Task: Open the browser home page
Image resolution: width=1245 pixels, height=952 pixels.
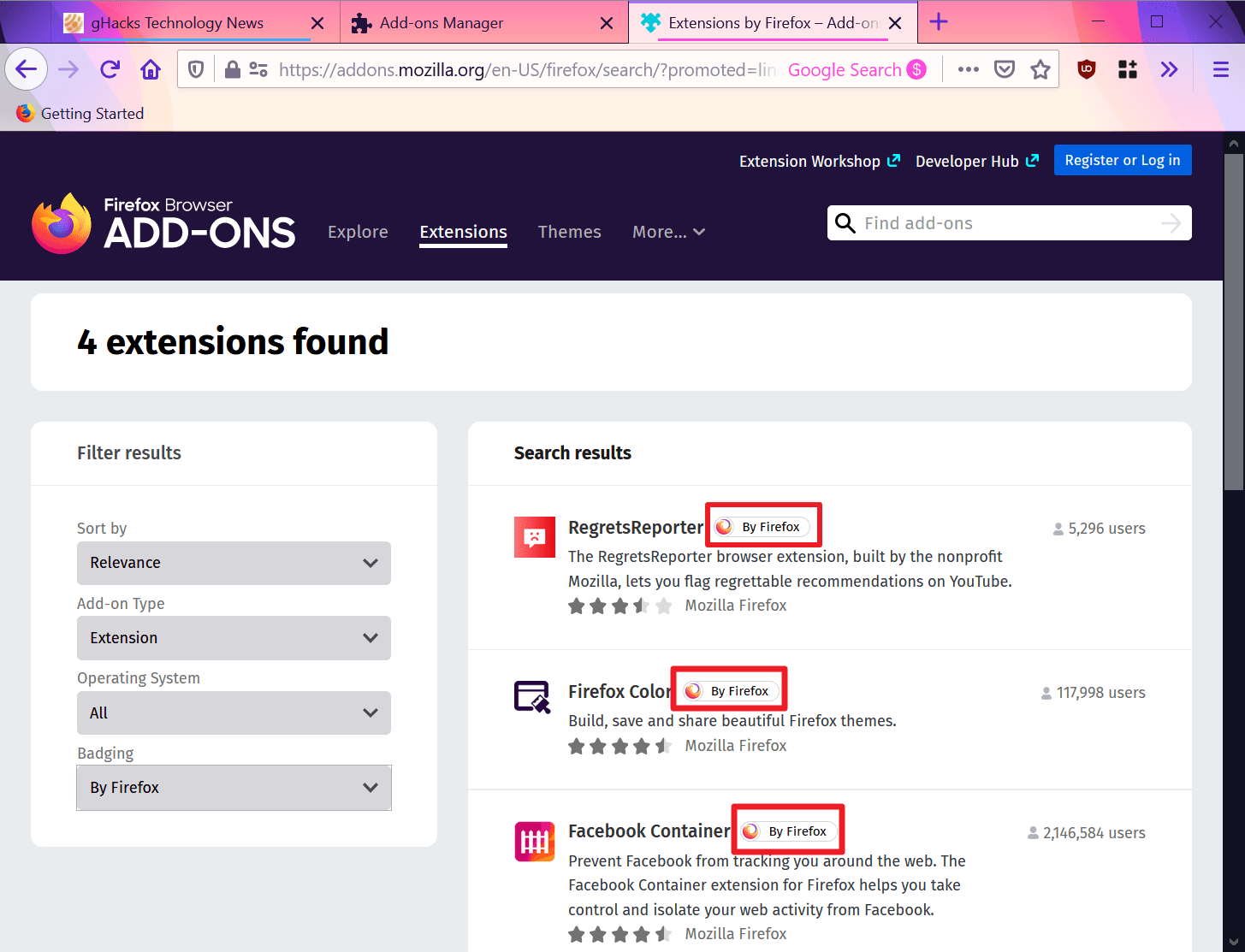Action: [151, 69]
